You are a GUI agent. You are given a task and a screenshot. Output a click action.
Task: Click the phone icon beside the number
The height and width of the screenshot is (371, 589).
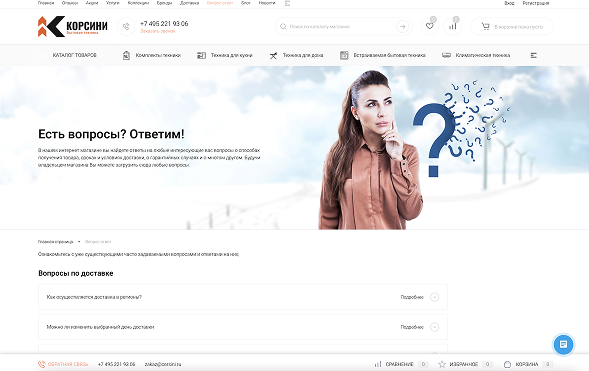coord(126,27)
